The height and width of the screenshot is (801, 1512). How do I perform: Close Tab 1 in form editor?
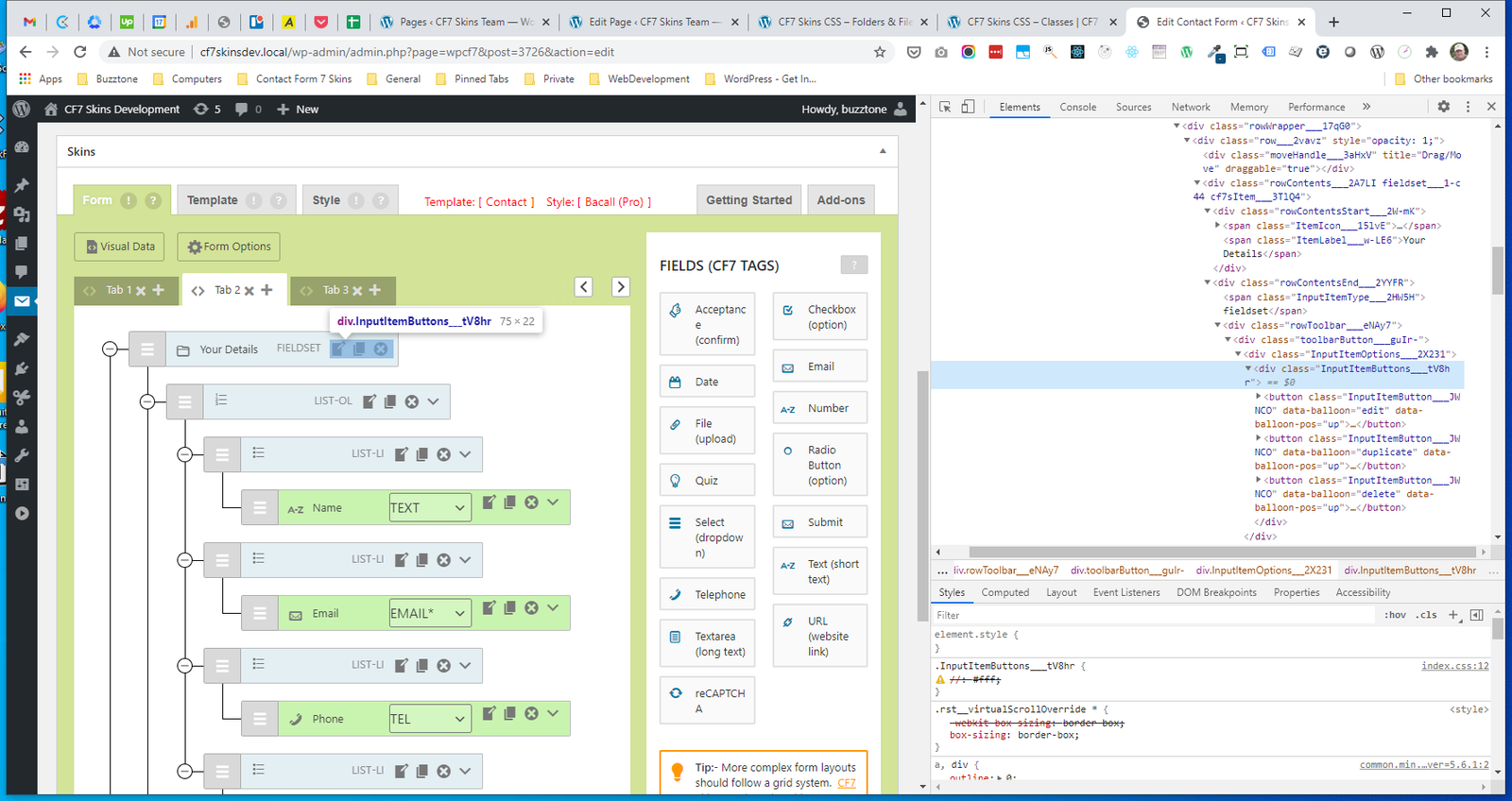pyautogui.click(x=141, y=291)
